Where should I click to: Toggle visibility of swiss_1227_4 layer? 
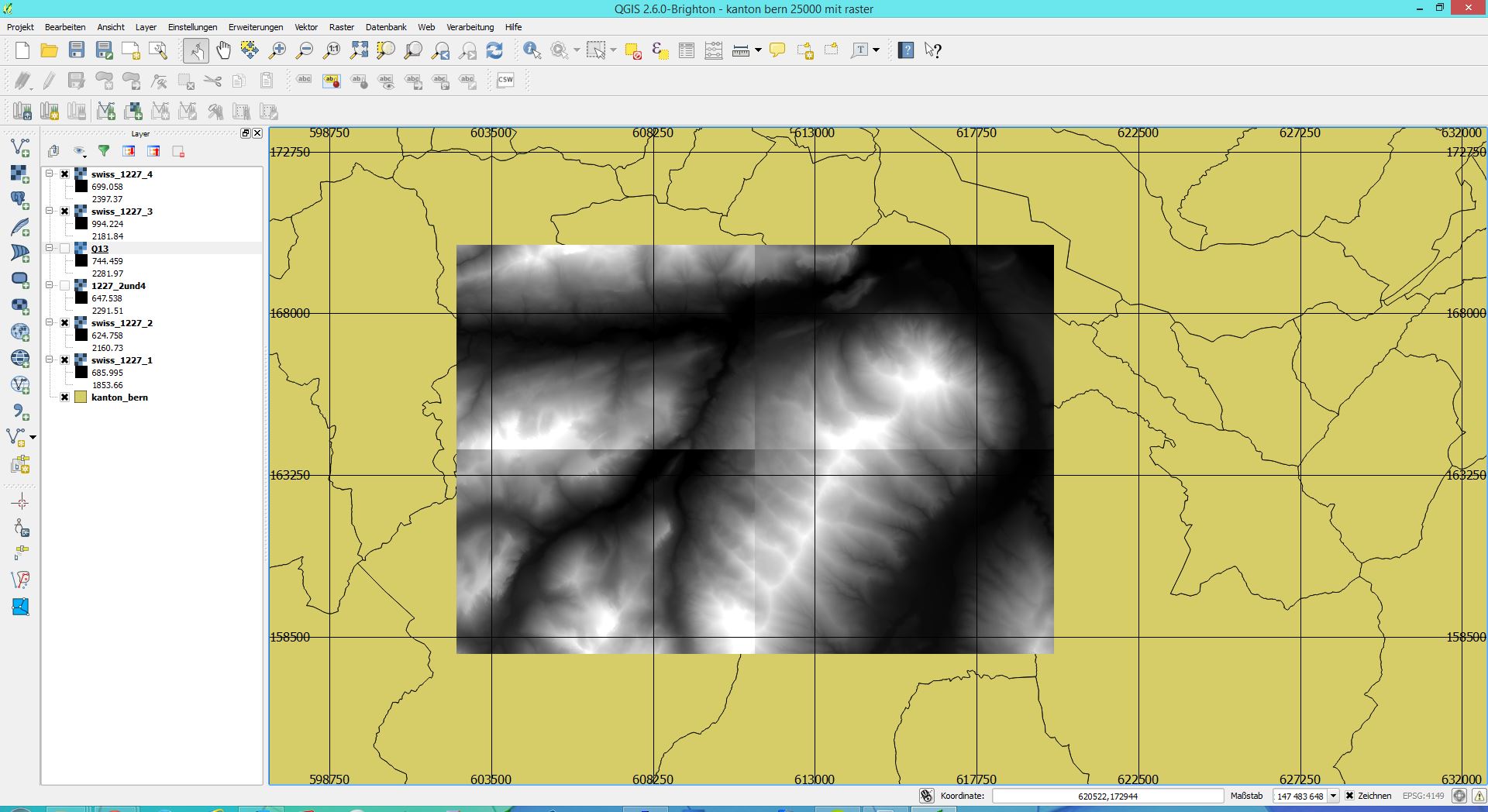[65, 174]
